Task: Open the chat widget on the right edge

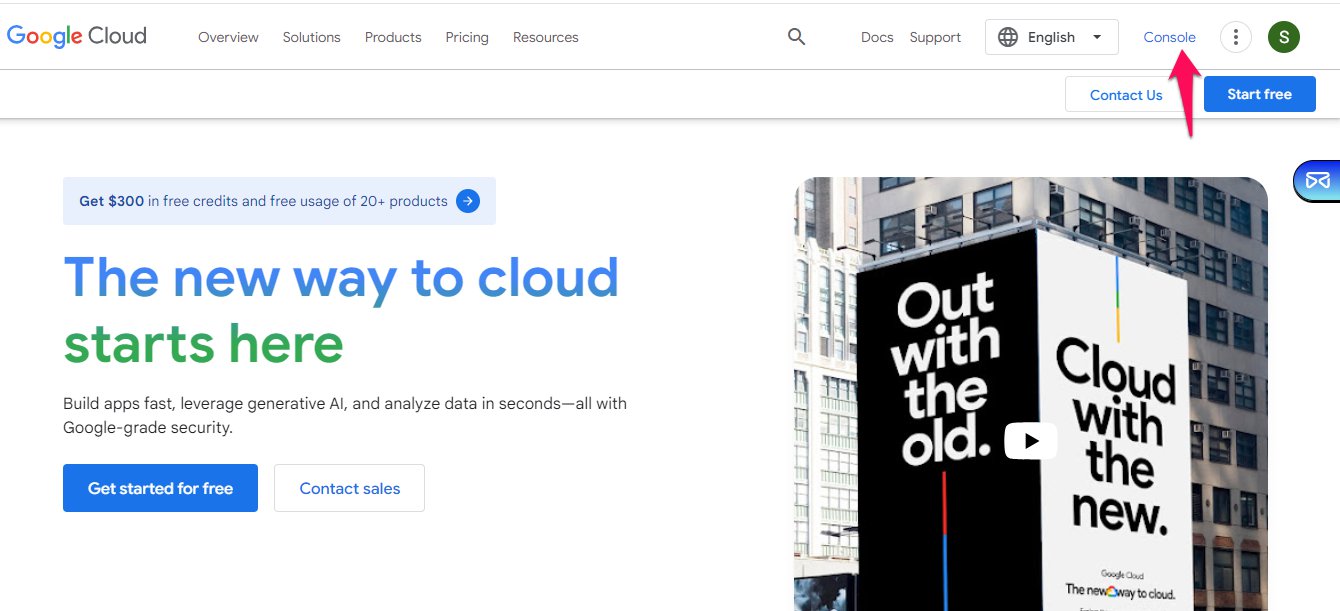Action: (x=1319, y=181)
